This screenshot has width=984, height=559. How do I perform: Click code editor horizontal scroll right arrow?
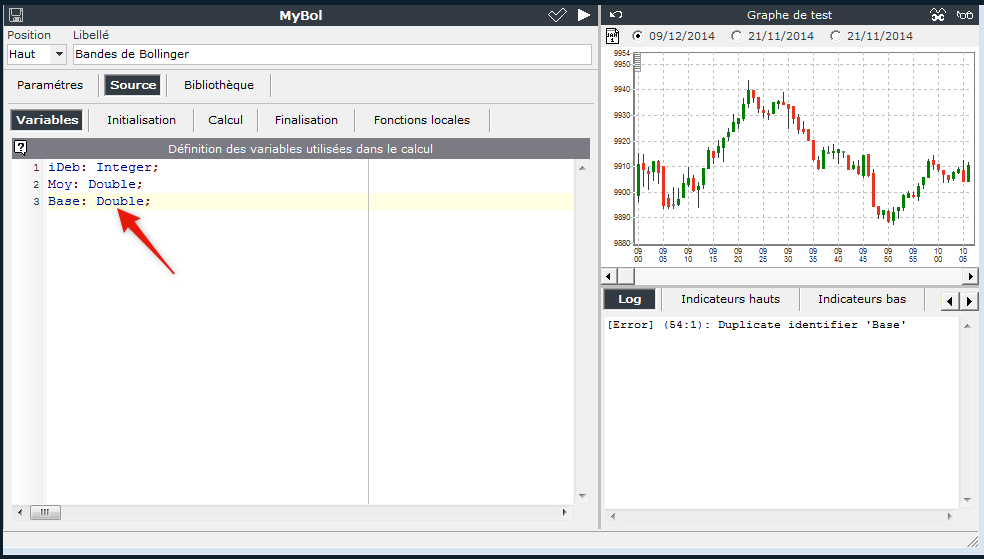coord(564,513)
